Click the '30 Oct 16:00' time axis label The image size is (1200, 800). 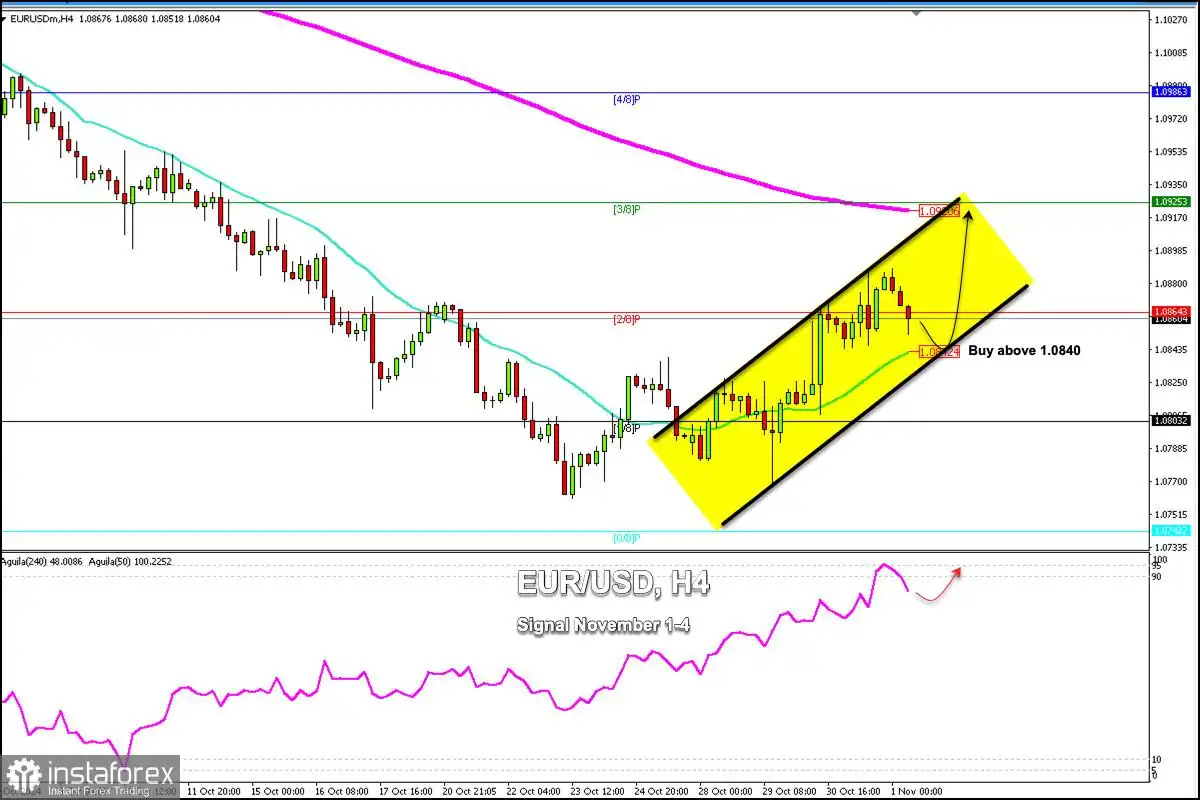[x=851, y=791]
